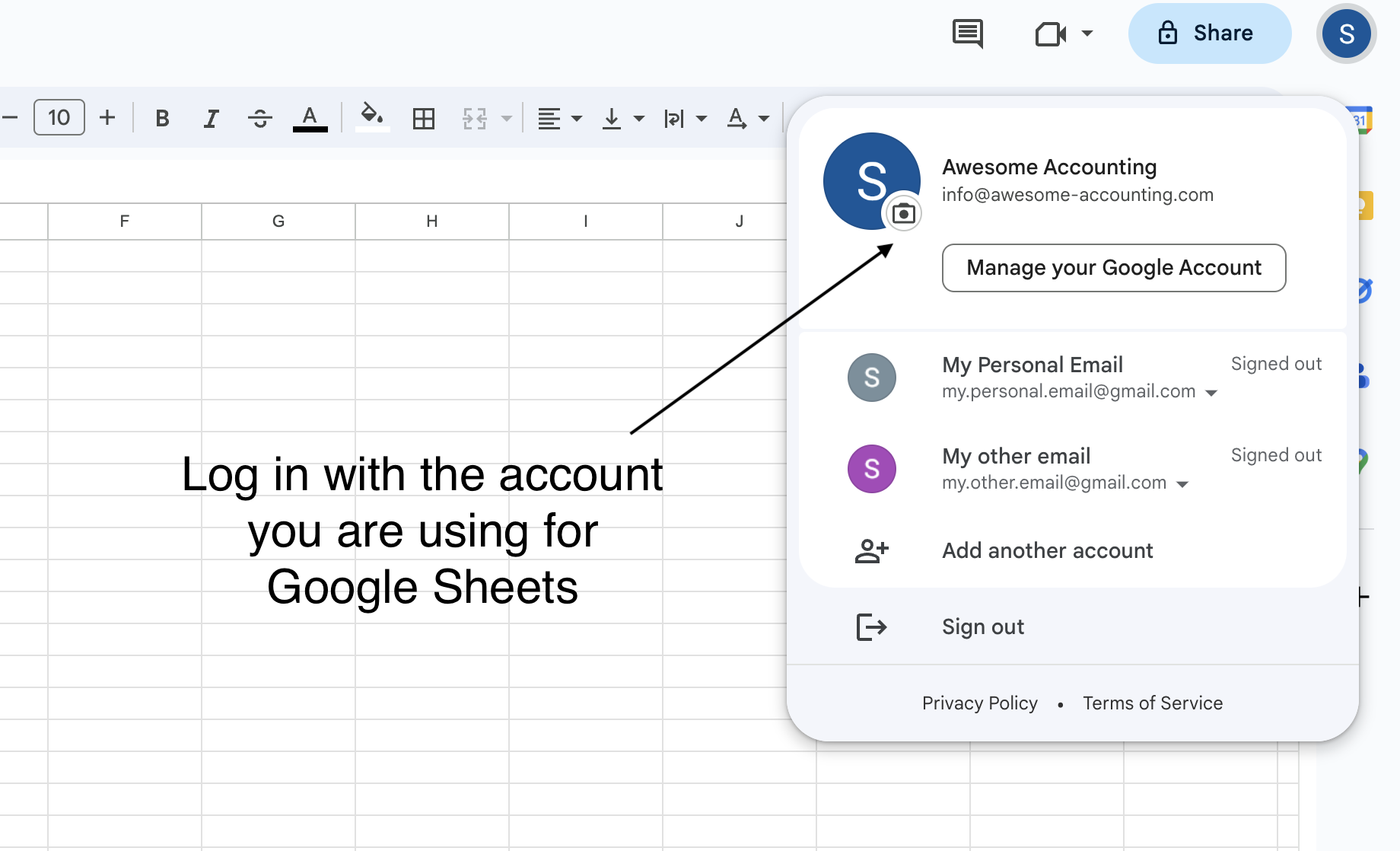Open the comment history icon
Image resolution: width=1400 pixels, height=851 pixels.
coord(968,33)
